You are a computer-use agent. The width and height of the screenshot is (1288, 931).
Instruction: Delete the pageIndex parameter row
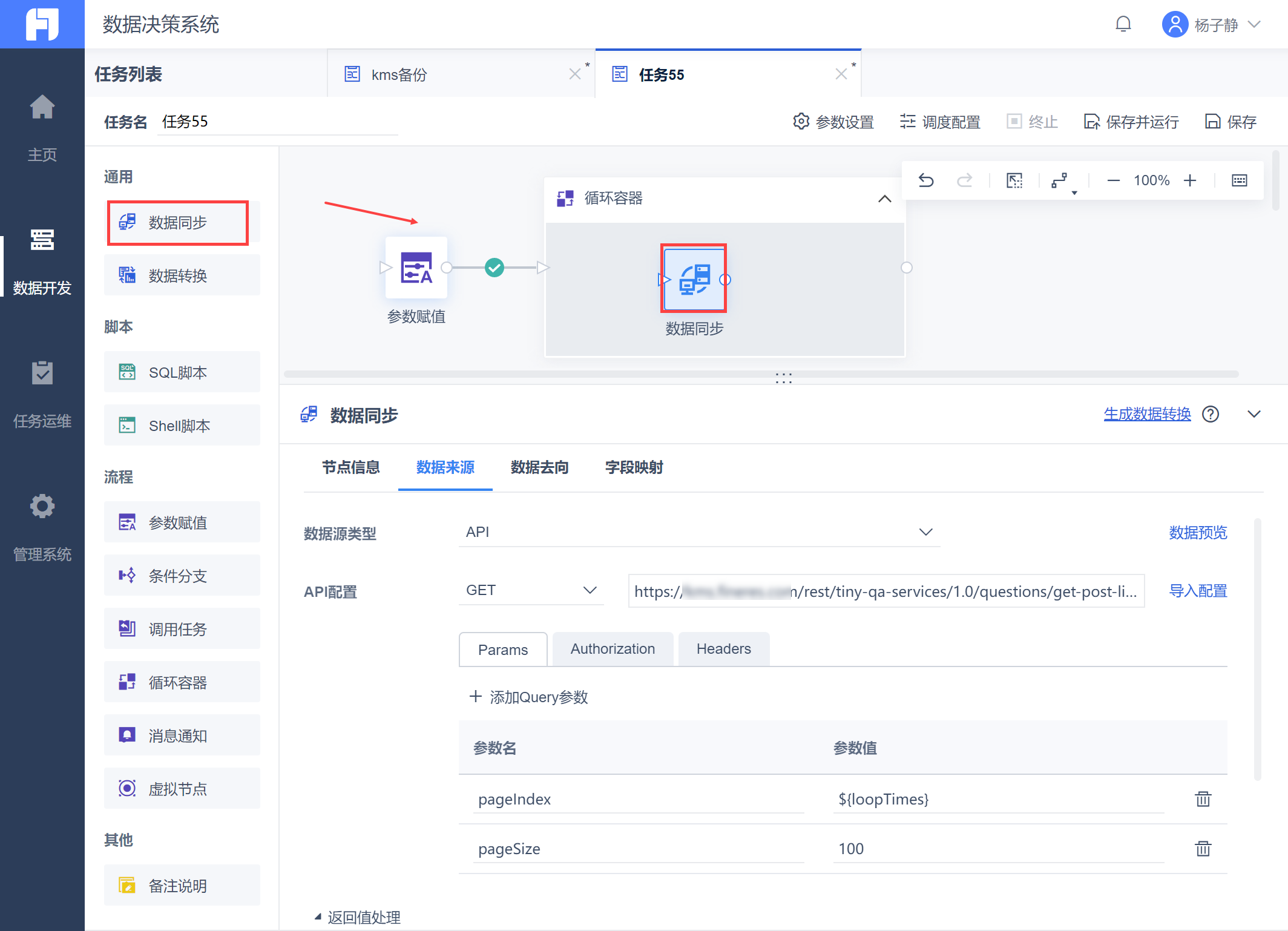tap(1203, 799)
